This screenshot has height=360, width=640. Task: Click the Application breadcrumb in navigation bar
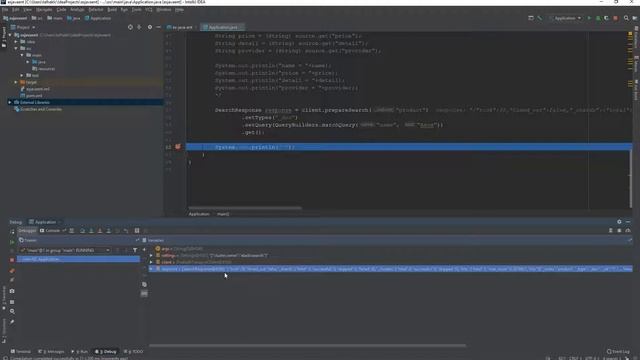(x=98, y=18)
